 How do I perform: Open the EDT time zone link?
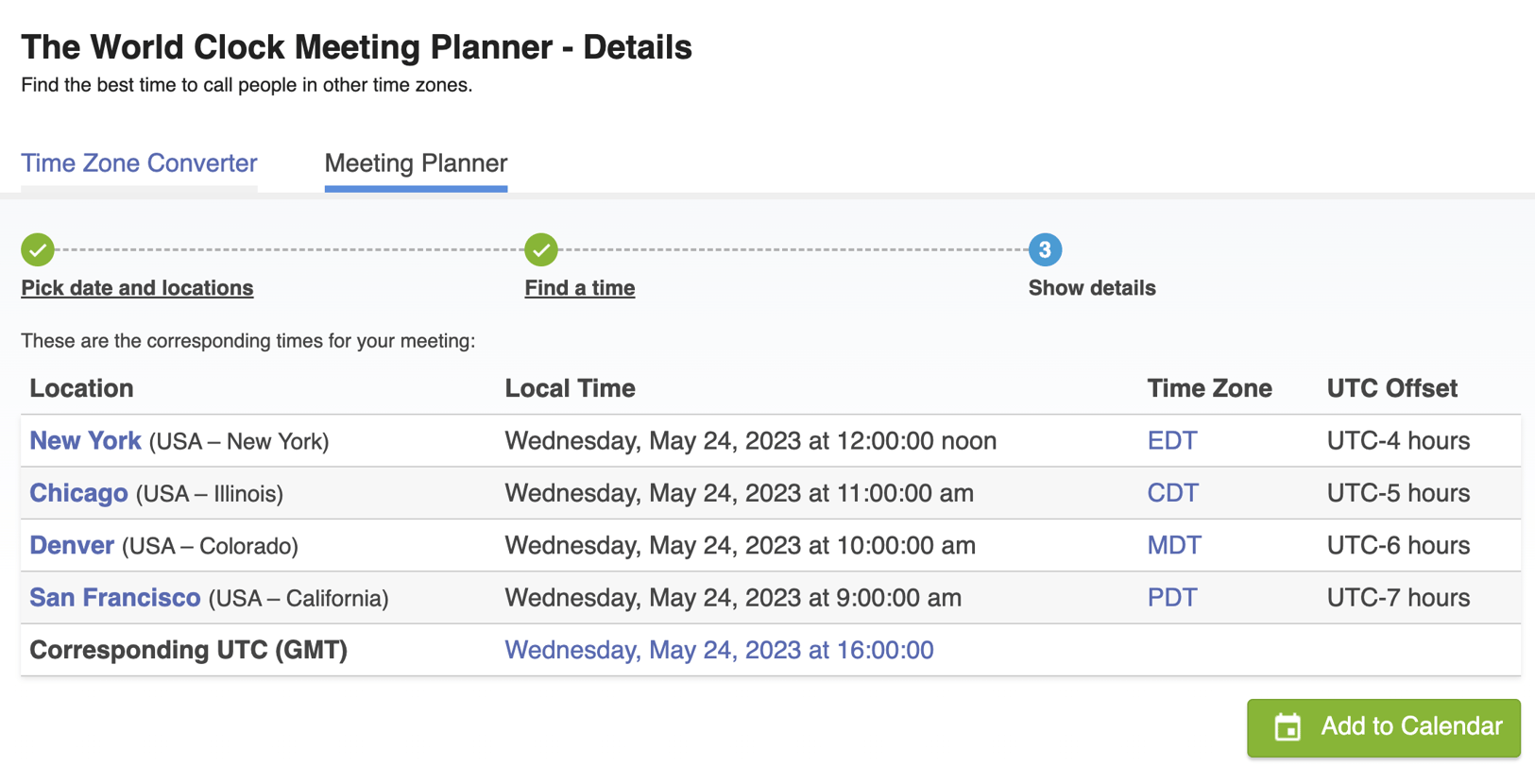[x=1172, y=441]
